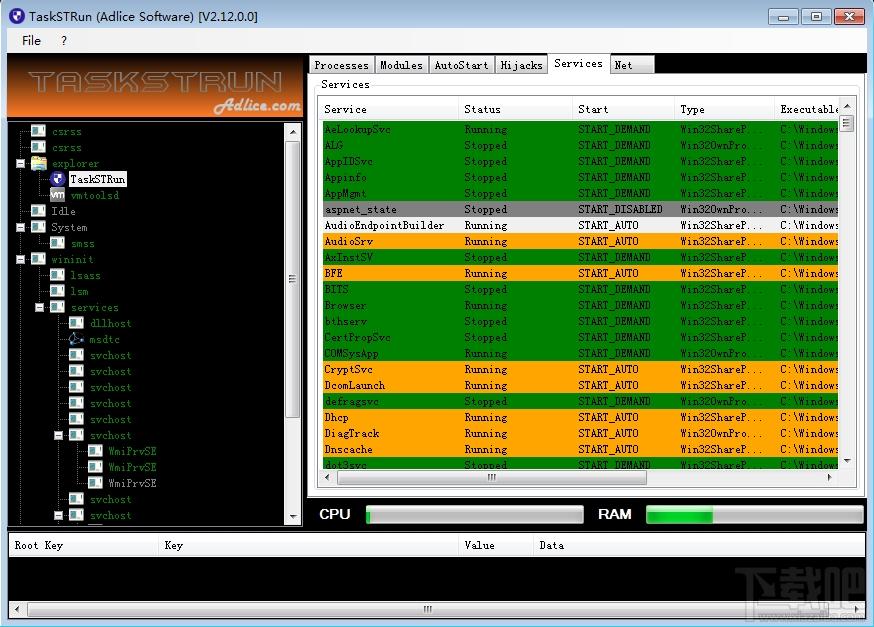Click the wininit process icon

tap(38, 259)
